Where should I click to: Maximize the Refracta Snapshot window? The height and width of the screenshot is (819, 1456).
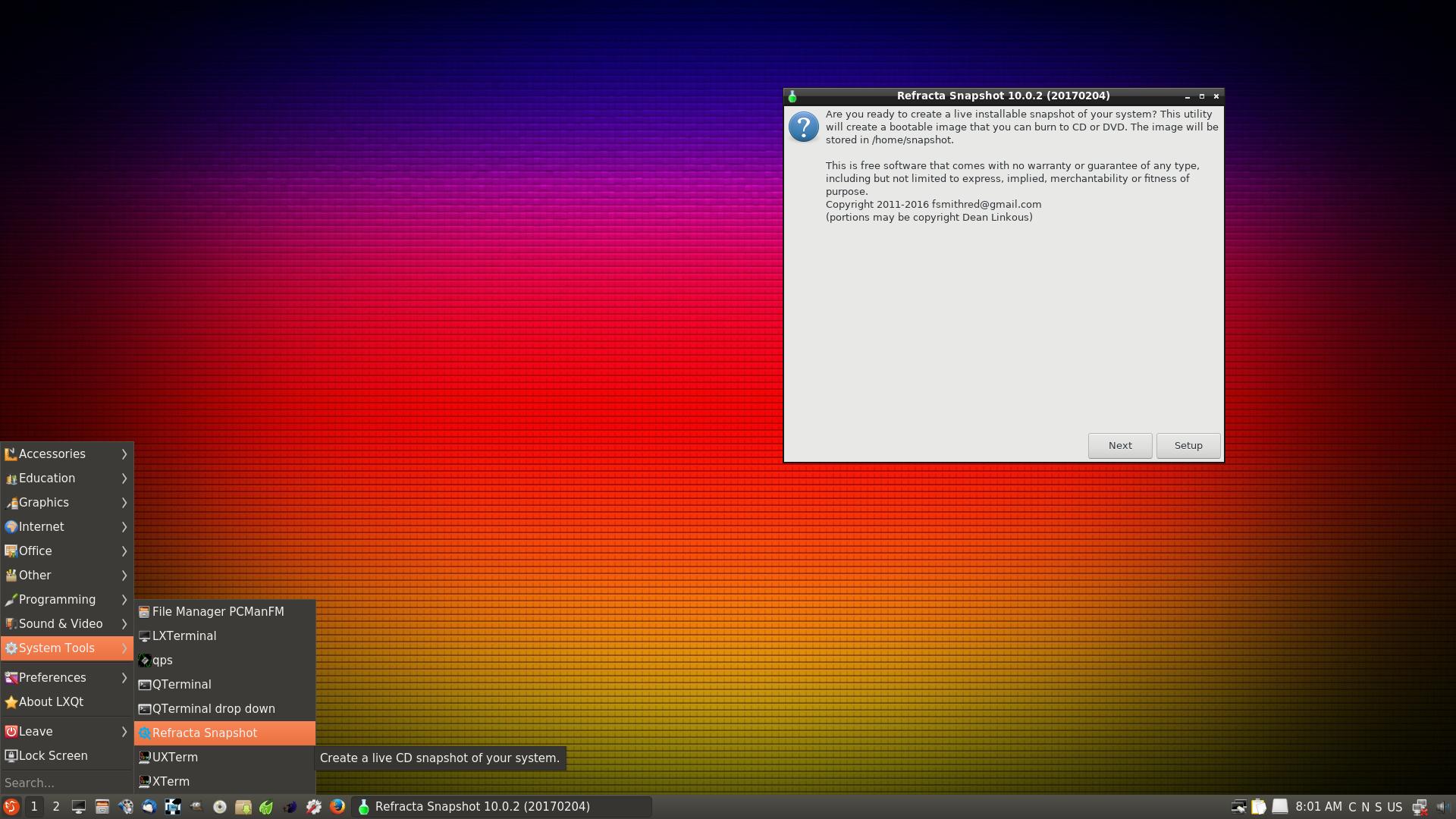(1202, 96)
